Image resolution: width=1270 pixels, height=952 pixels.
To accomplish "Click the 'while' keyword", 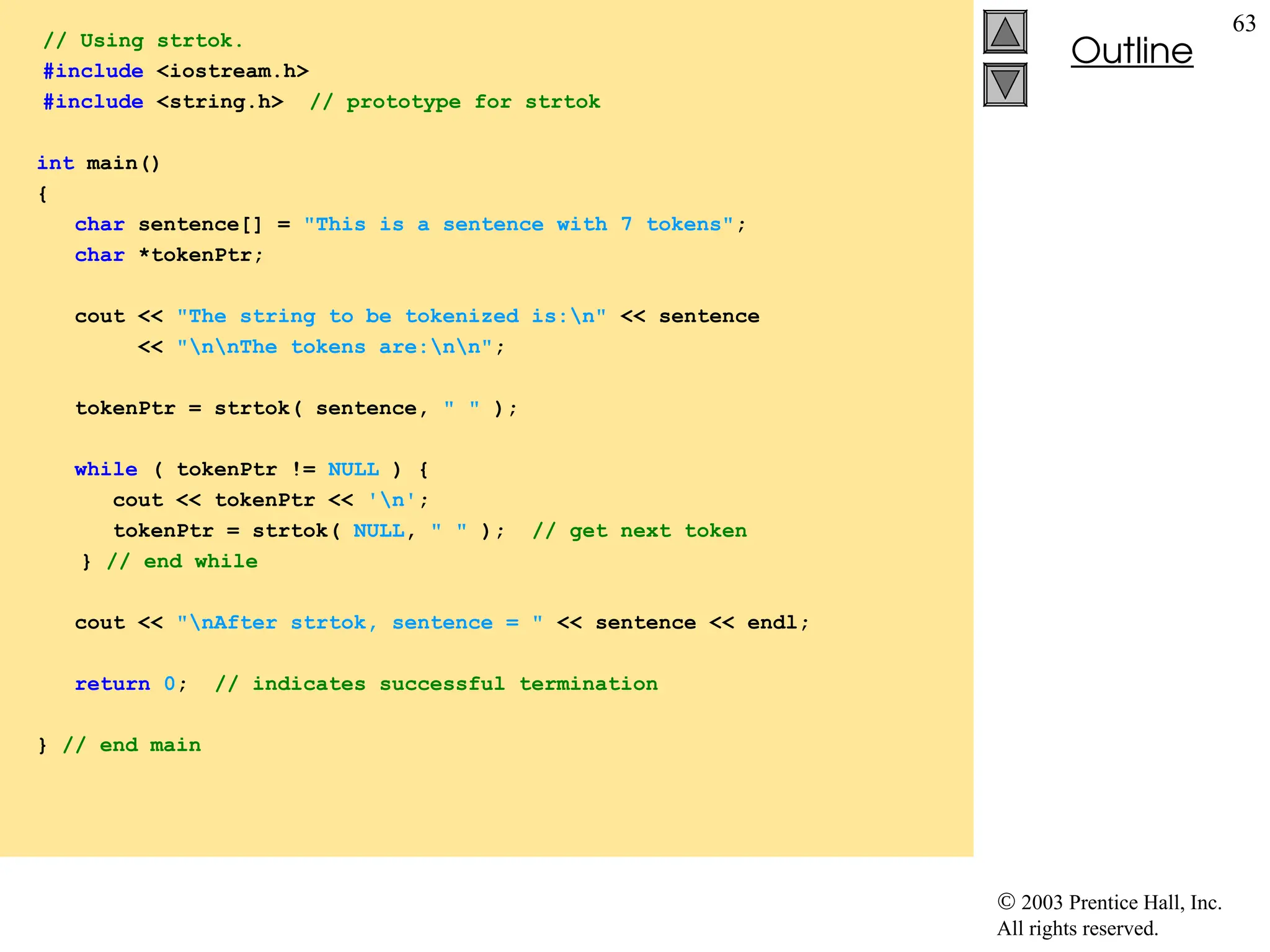I will 106,470.
